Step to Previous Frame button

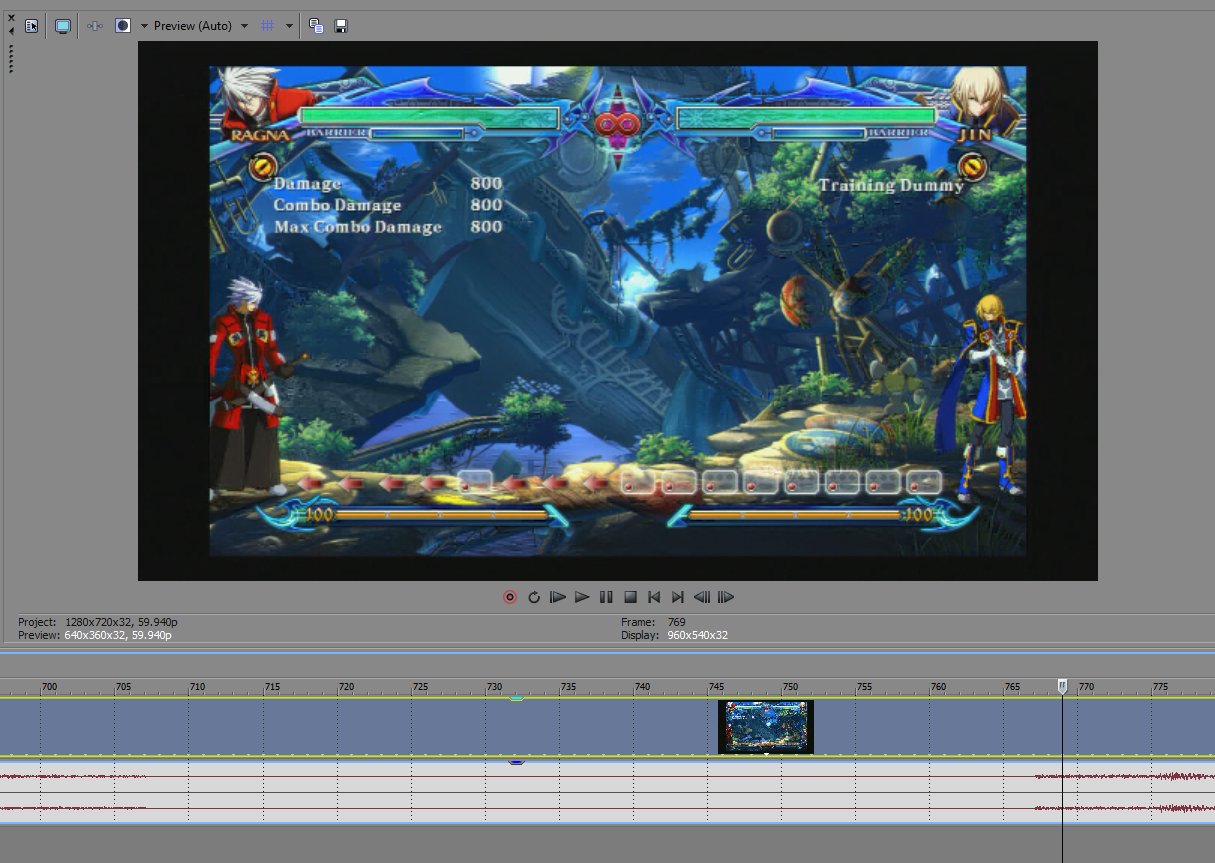(702, 597)
